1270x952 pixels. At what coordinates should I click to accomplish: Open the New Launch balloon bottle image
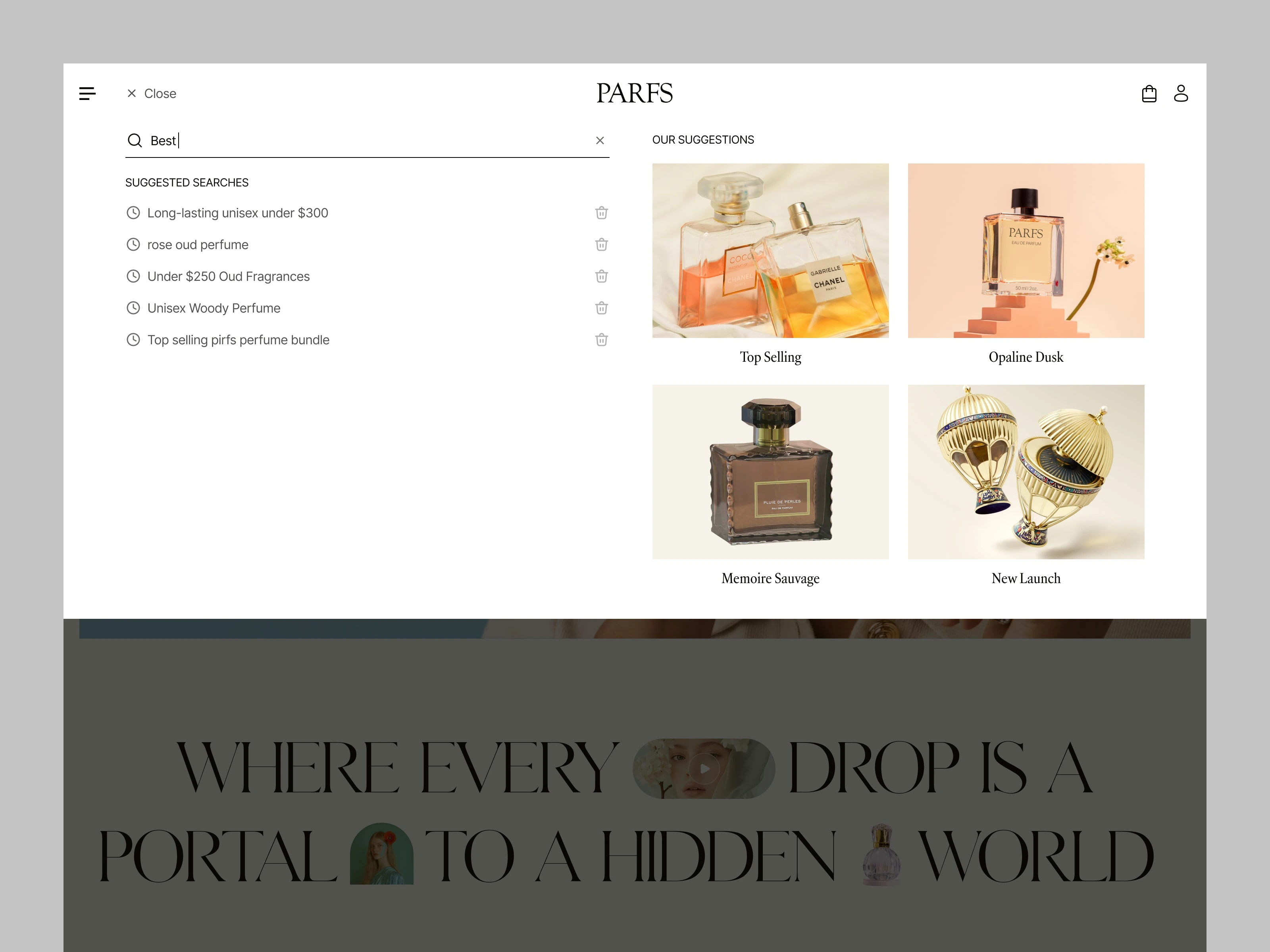pyautogui.click(x=1026, y=472)
